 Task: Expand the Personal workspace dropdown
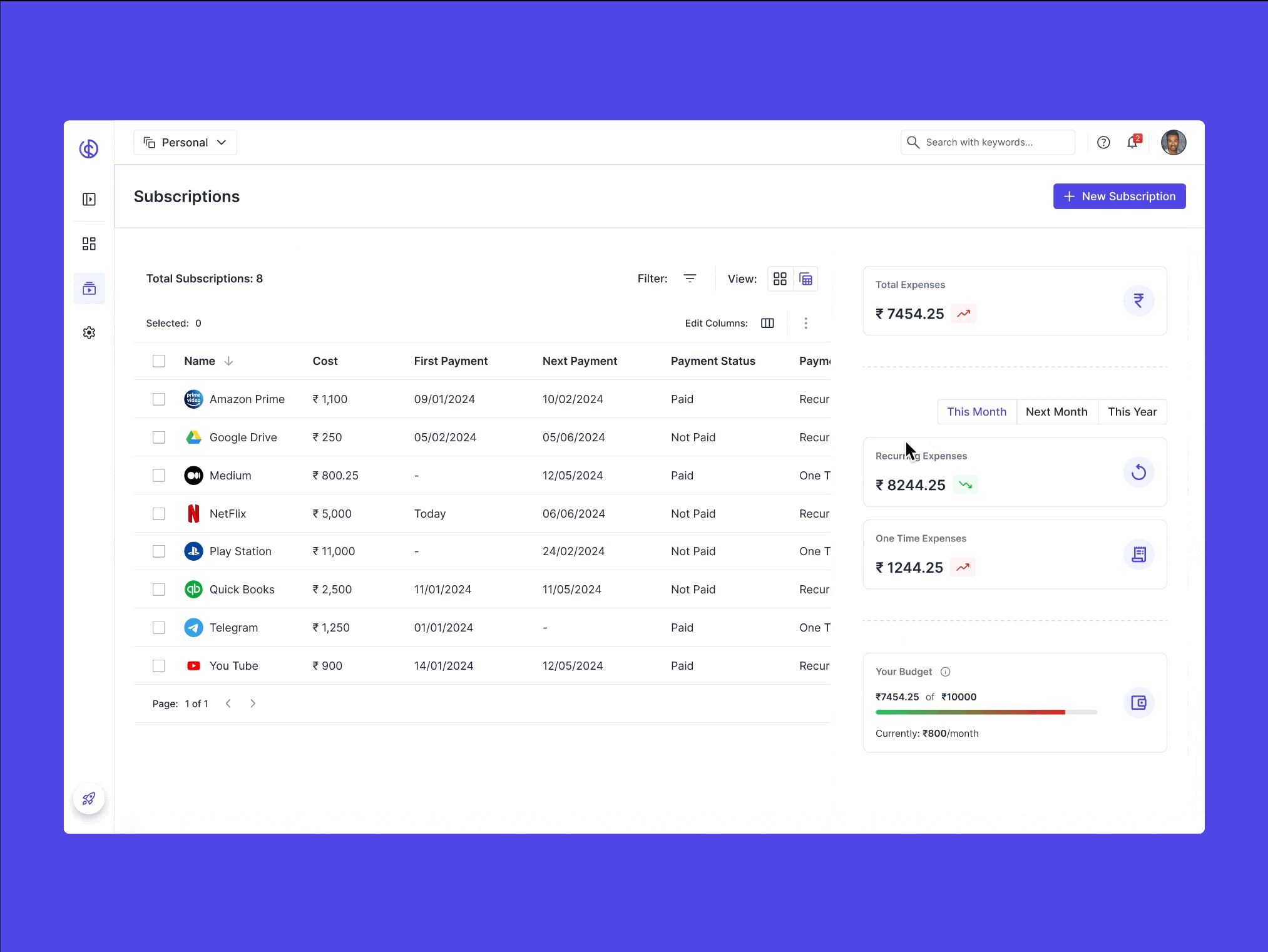coord(185,143)
